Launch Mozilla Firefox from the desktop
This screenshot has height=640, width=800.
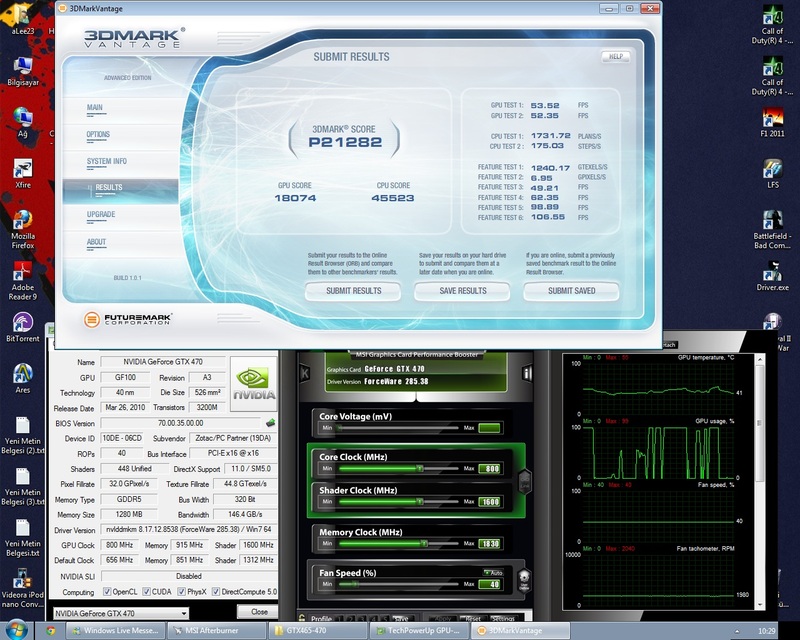click(x=22, y=229)
